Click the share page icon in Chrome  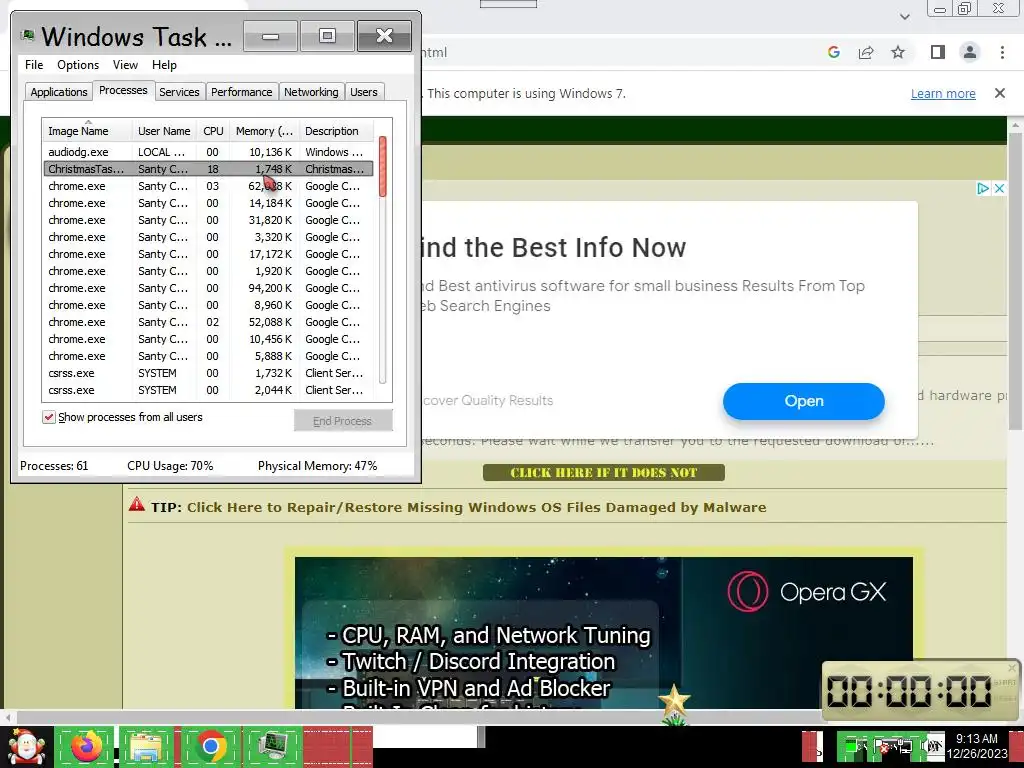pyautogui.click(x=866, y=52)
